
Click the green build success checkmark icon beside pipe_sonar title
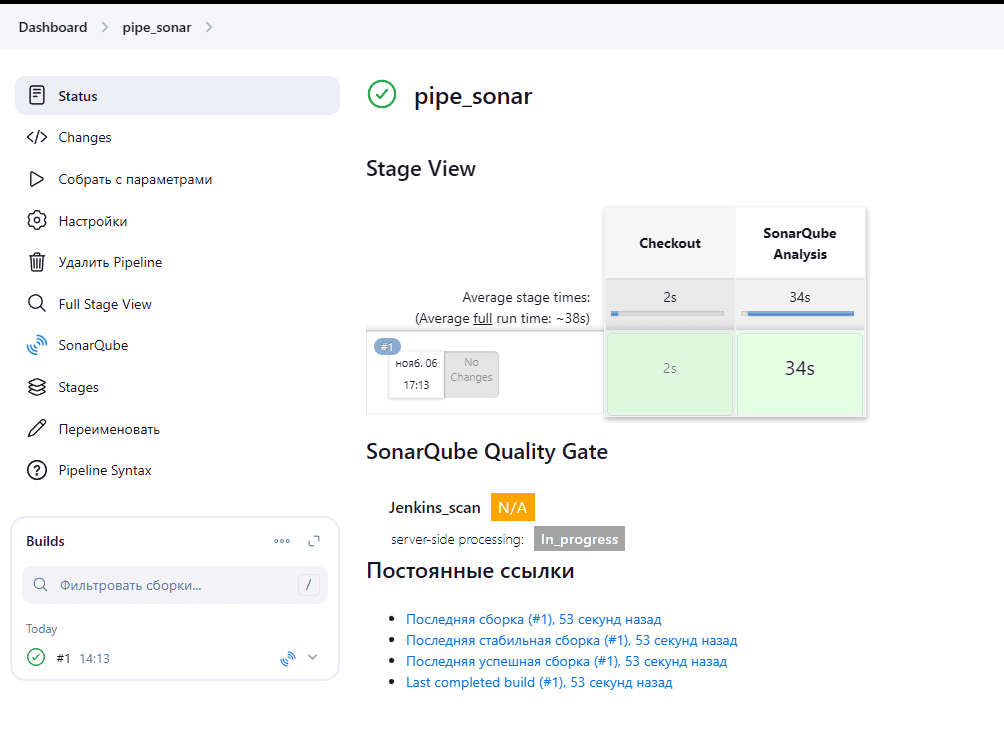point(382,95)
